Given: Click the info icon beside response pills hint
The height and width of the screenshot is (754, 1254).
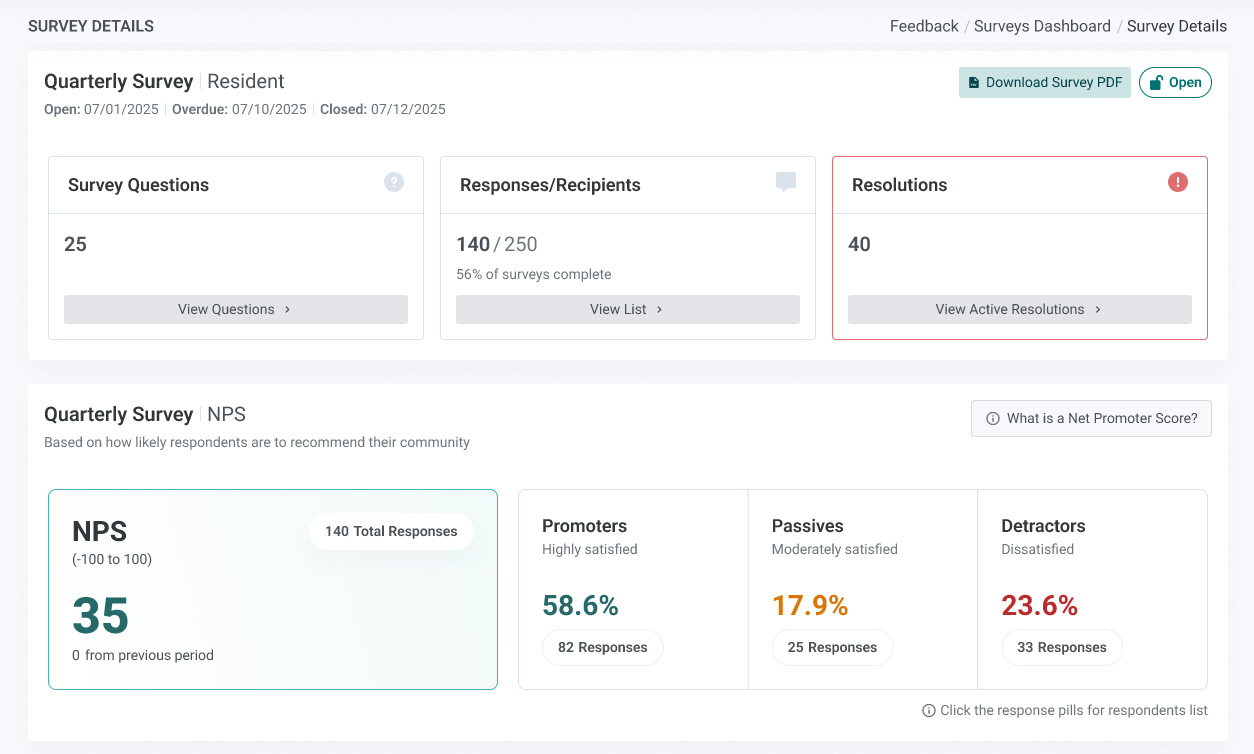Looking at the screenshot, I should pos(929,711).
